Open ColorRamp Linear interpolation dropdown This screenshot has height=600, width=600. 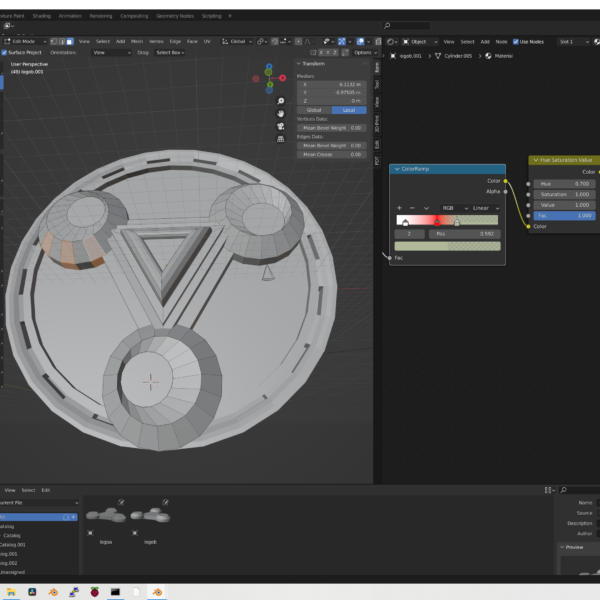(485, 207)
